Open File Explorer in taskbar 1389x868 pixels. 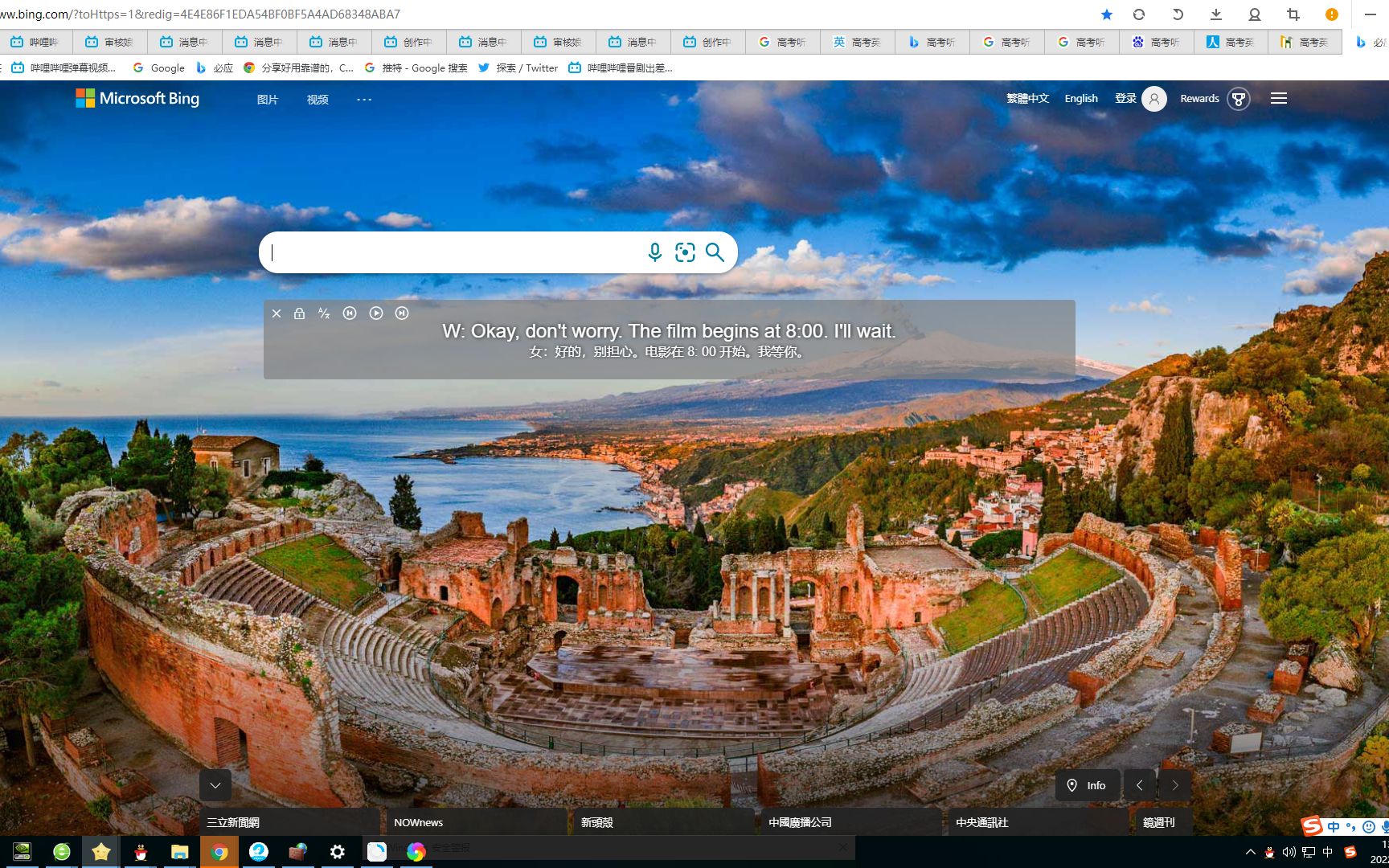click(x=180, y=852)
